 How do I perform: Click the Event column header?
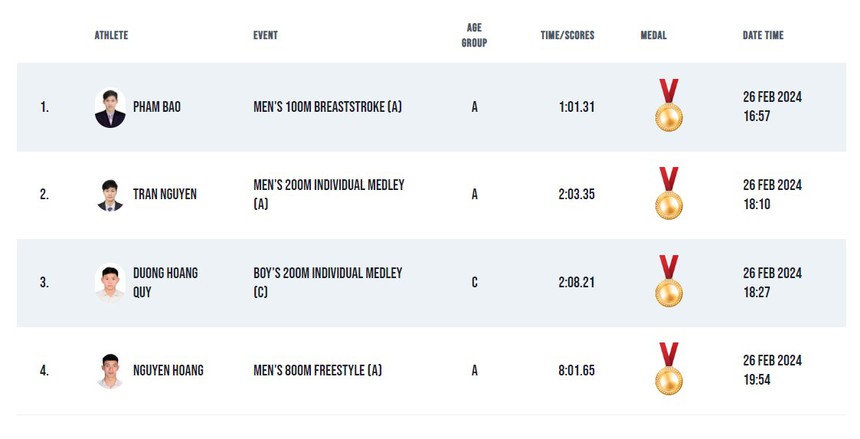coord(265,36)
